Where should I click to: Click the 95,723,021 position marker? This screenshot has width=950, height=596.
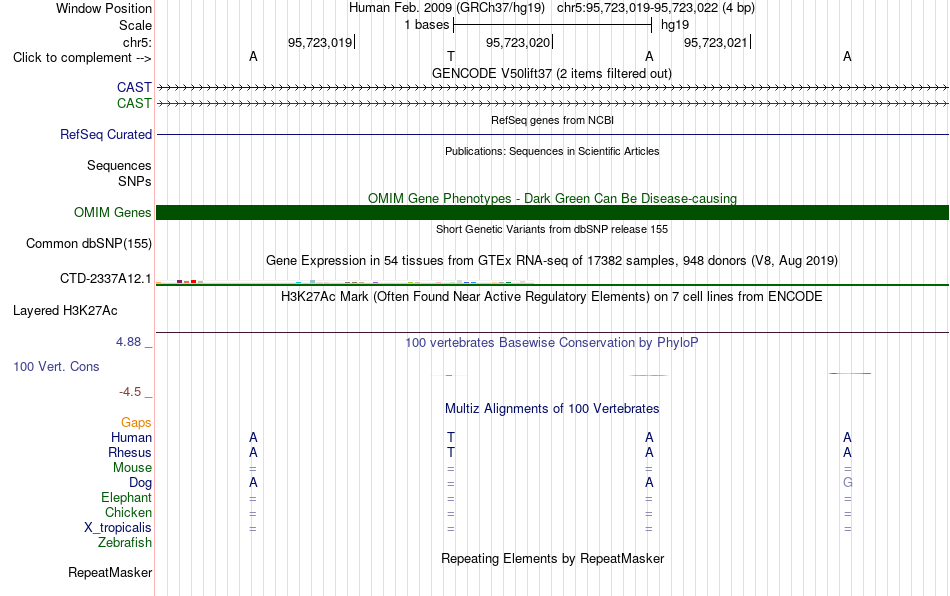tap(717, 42)
